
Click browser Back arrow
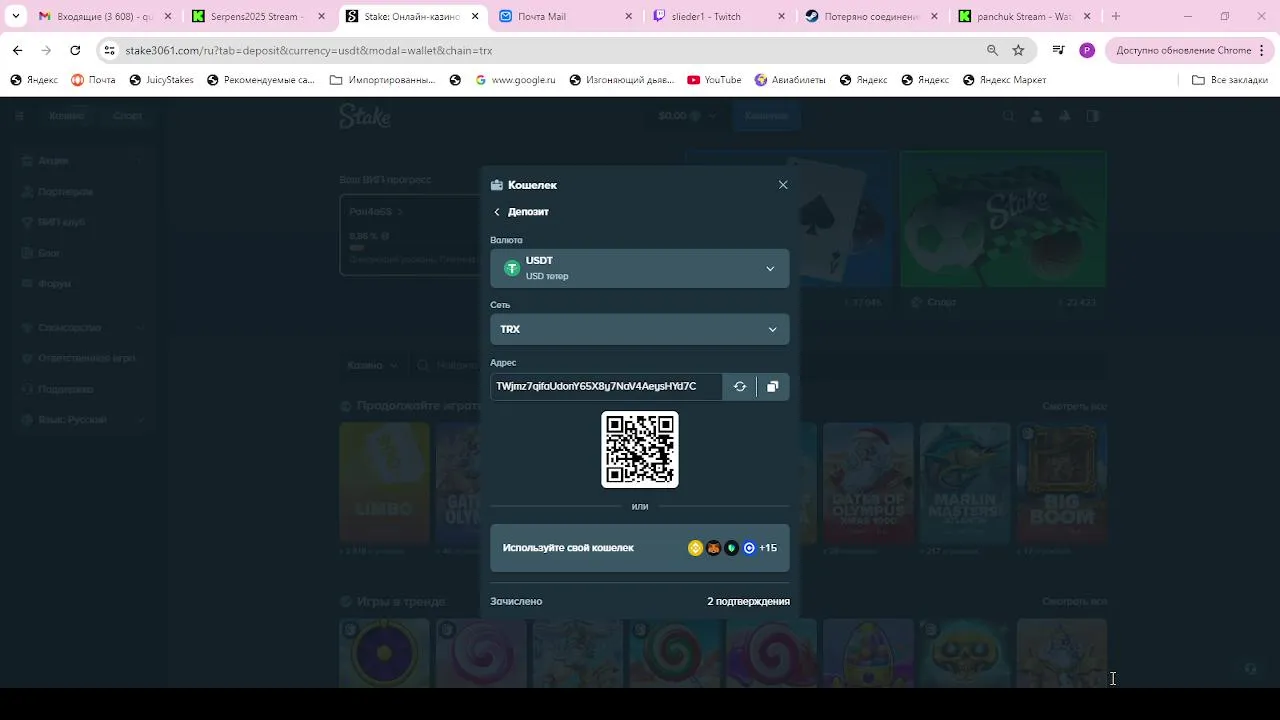coord(17,50)
